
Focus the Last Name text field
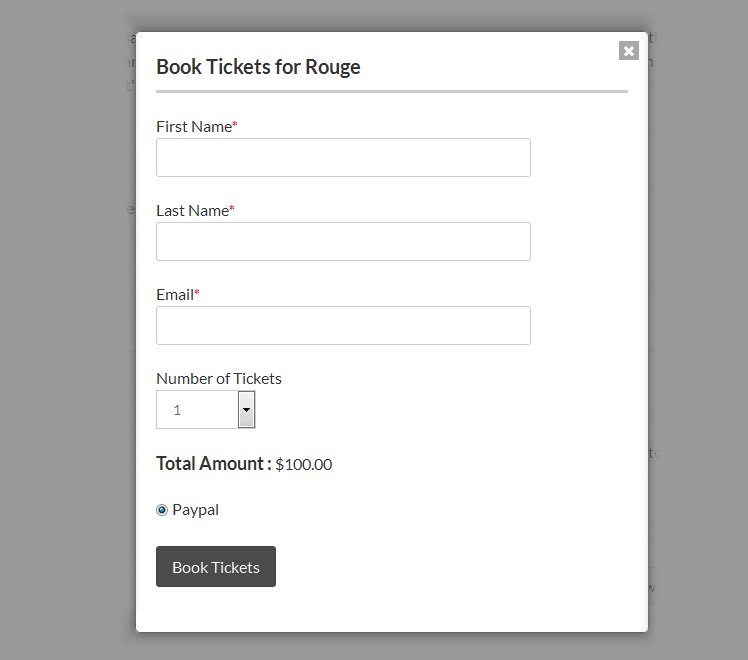click(x=343, y=241)
